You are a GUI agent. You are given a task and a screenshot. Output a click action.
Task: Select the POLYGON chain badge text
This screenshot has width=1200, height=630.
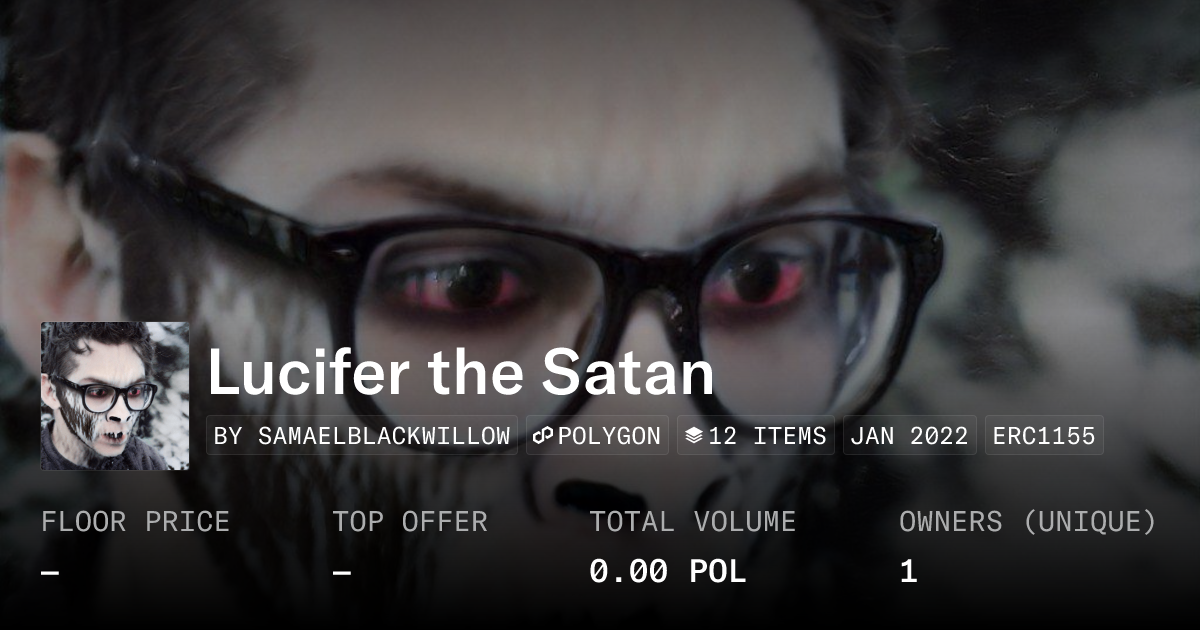coord(609,436)
